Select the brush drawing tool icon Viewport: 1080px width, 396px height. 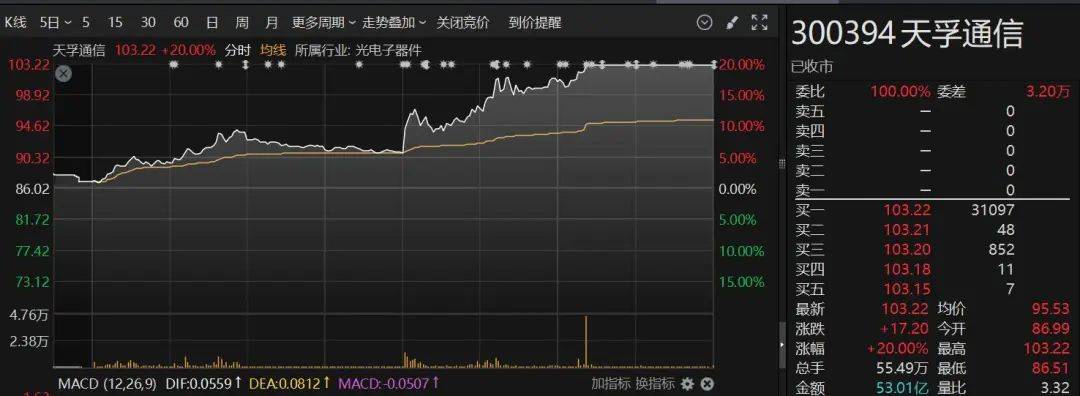pos(732,23)
